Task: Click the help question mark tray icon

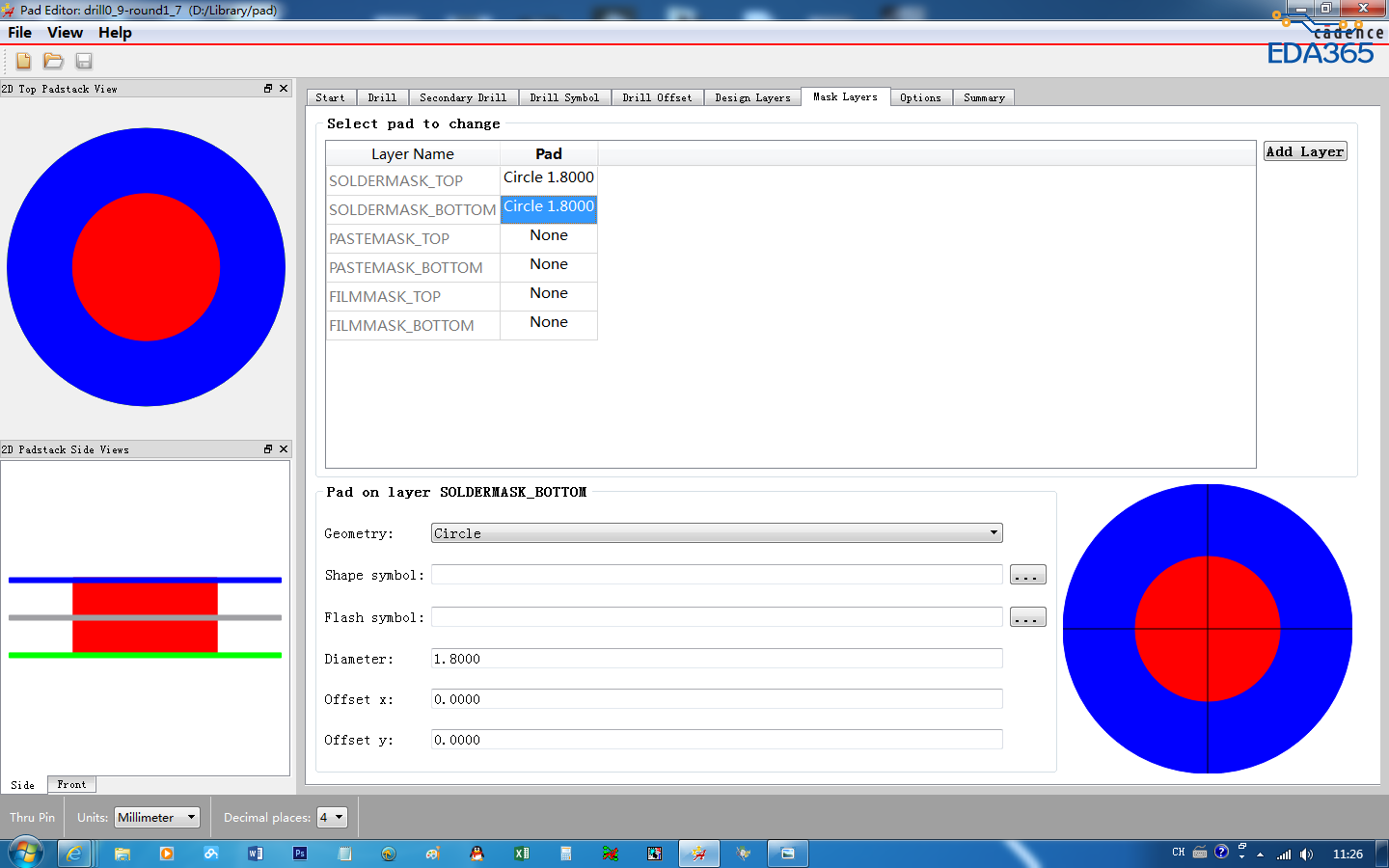Action: coord(1221,852)
